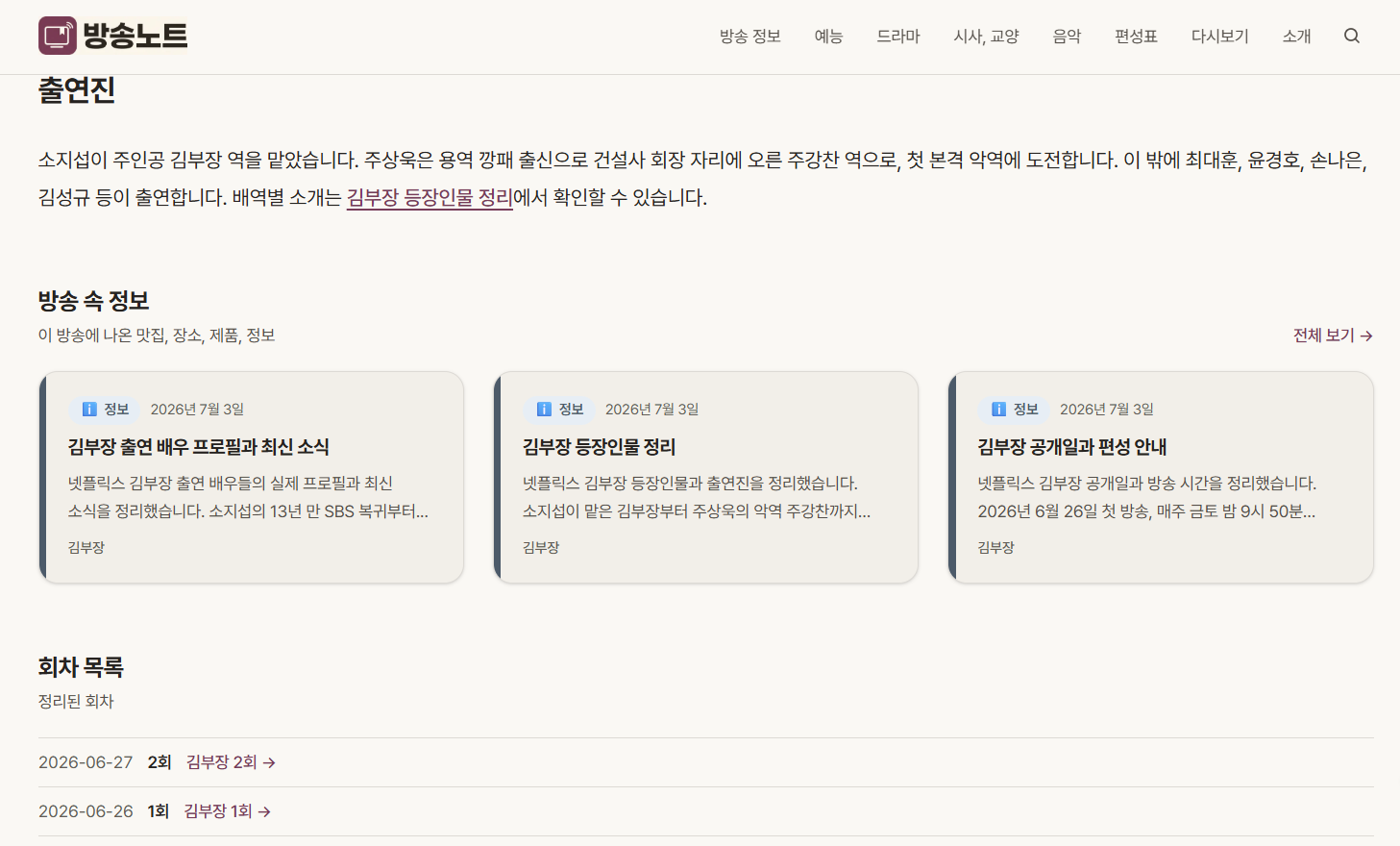Screen dimensions: 1400x846
Task: Click 정보 badge on 공개일과 편성 안내 card
Action: click(x=1014, y=410)
